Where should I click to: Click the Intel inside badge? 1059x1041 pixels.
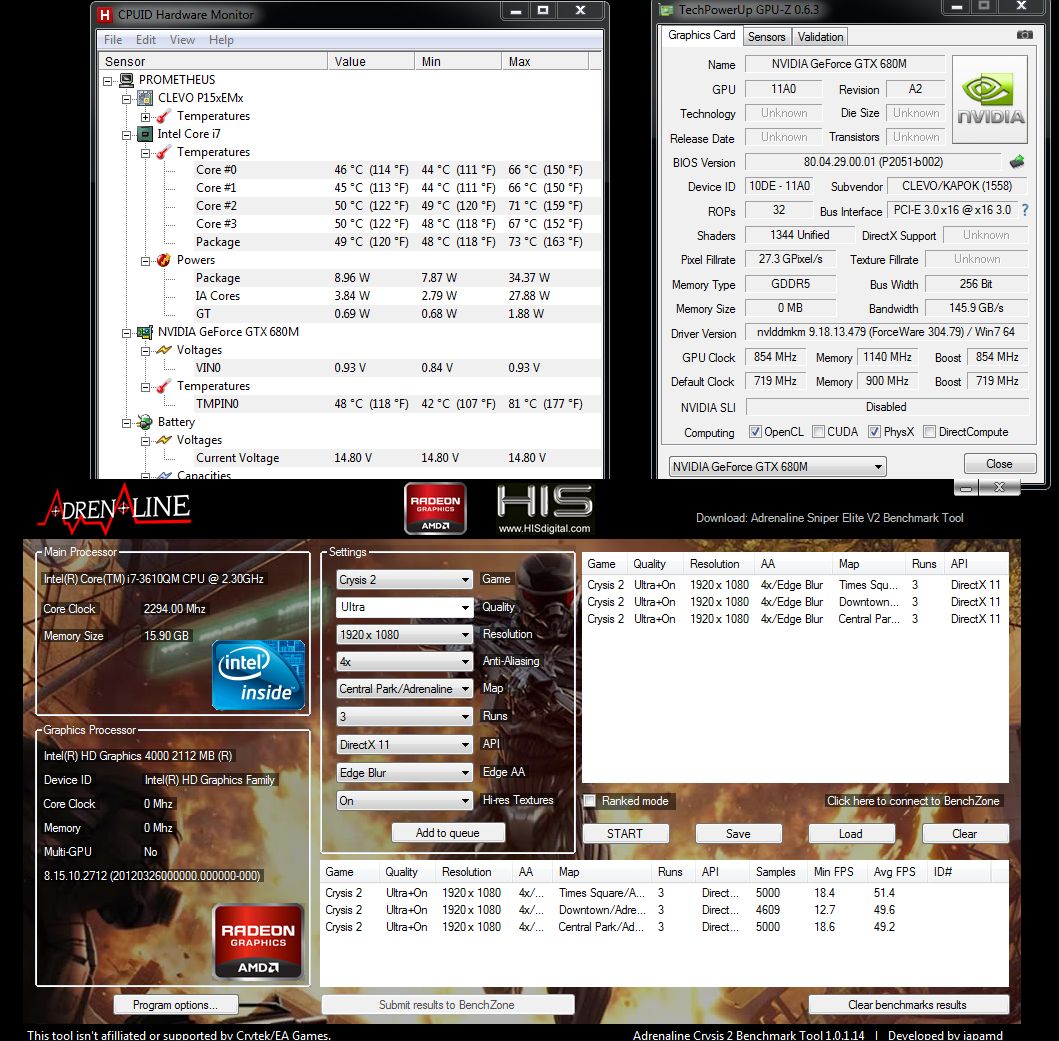(258, 675)
